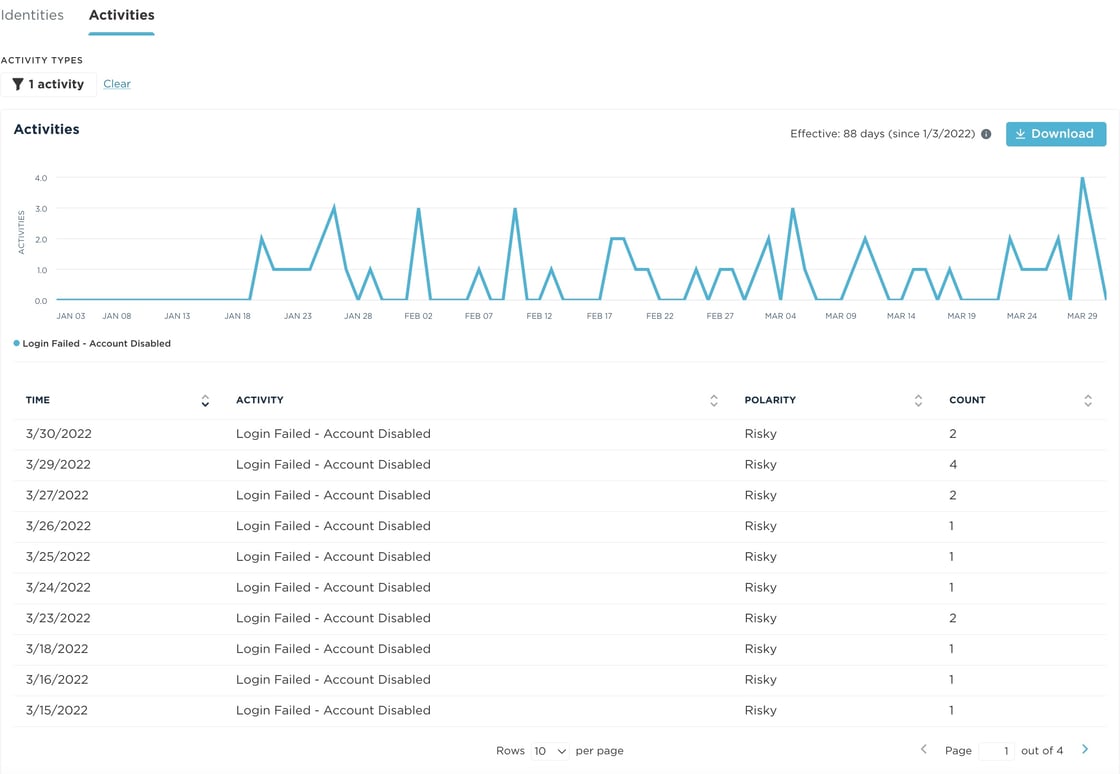This screenshot has width=1120, height=774.
Task: Click the activity name in the 3/30/2022 row
Action: point(334,434)
